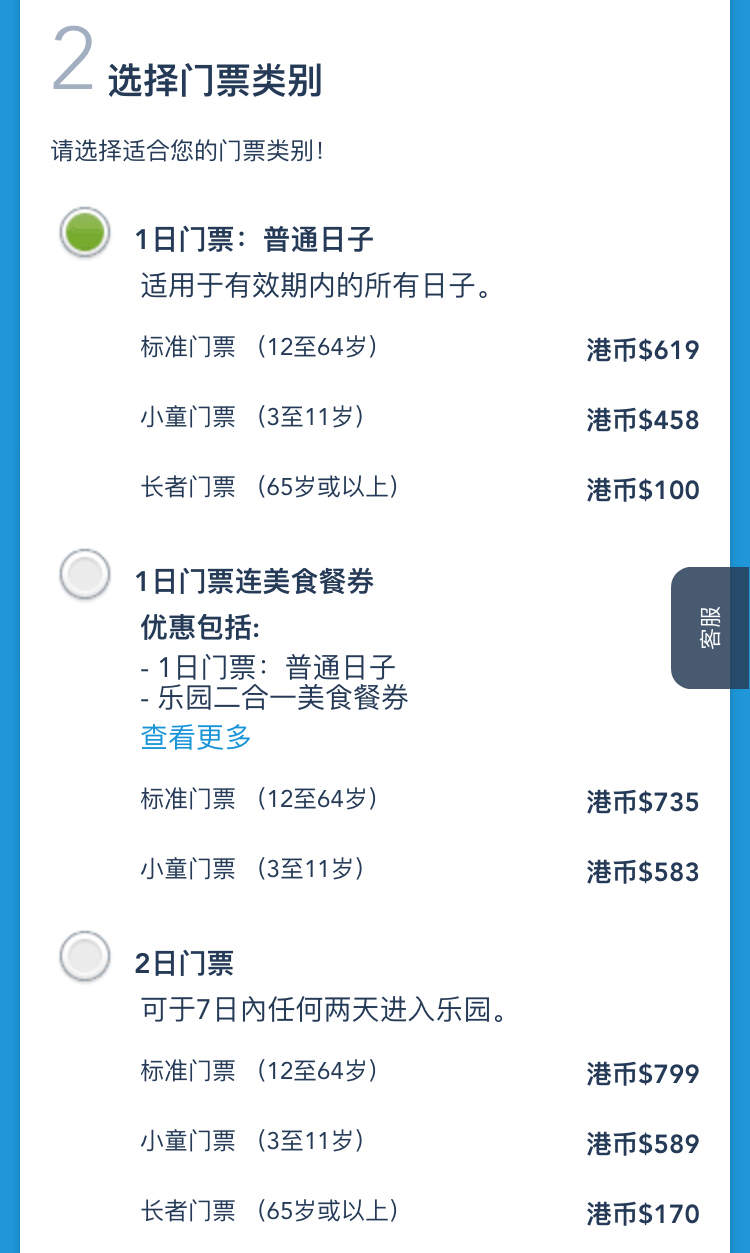Click meal combo child price 港币$583
The height and width of the screenshot is (1253, 750).
tap(642, 872)
